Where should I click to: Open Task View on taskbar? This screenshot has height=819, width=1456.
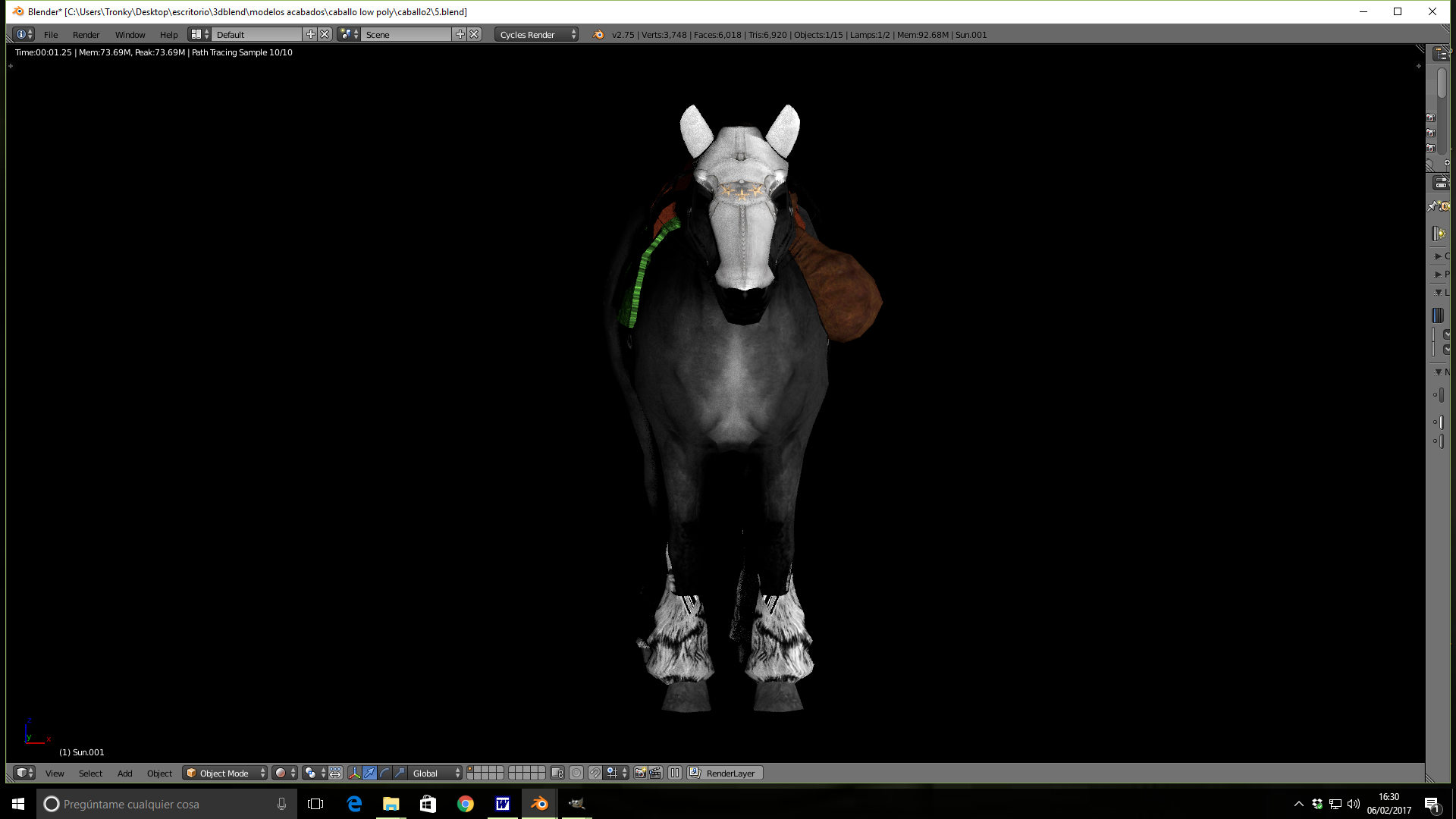[315, 804]
